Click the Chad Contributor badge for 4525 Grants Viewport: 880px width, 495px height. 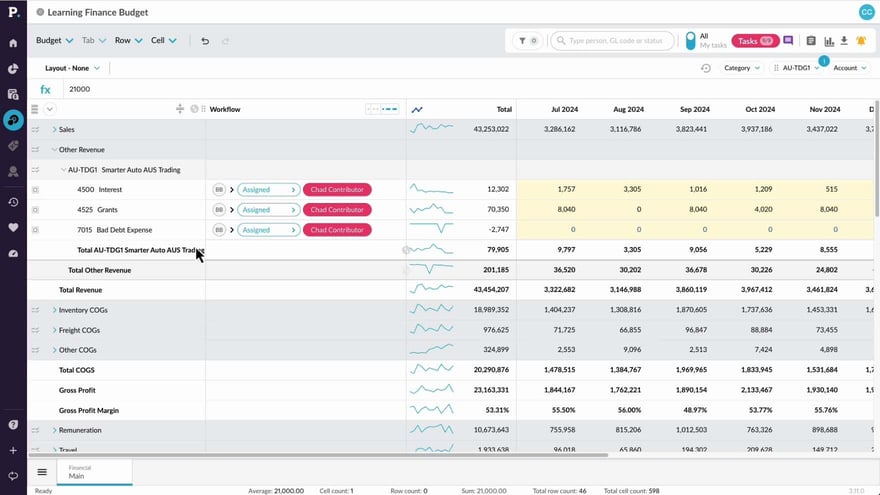(x=337, y=210)
